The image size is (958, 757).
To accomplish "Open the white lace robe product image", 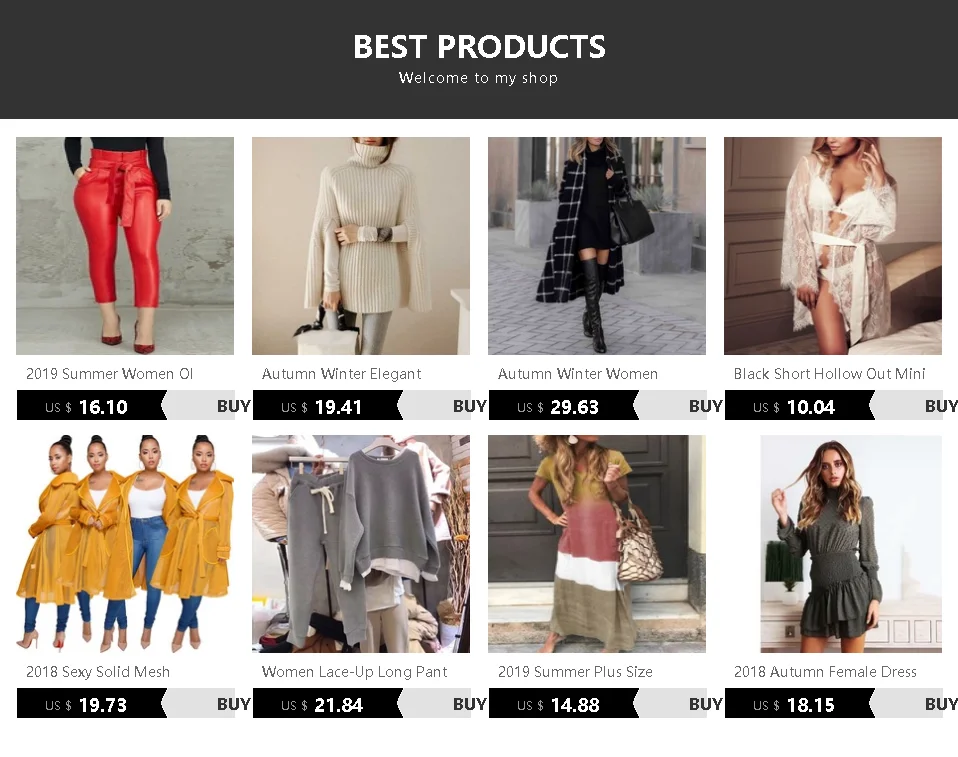I will pos(833,246).
